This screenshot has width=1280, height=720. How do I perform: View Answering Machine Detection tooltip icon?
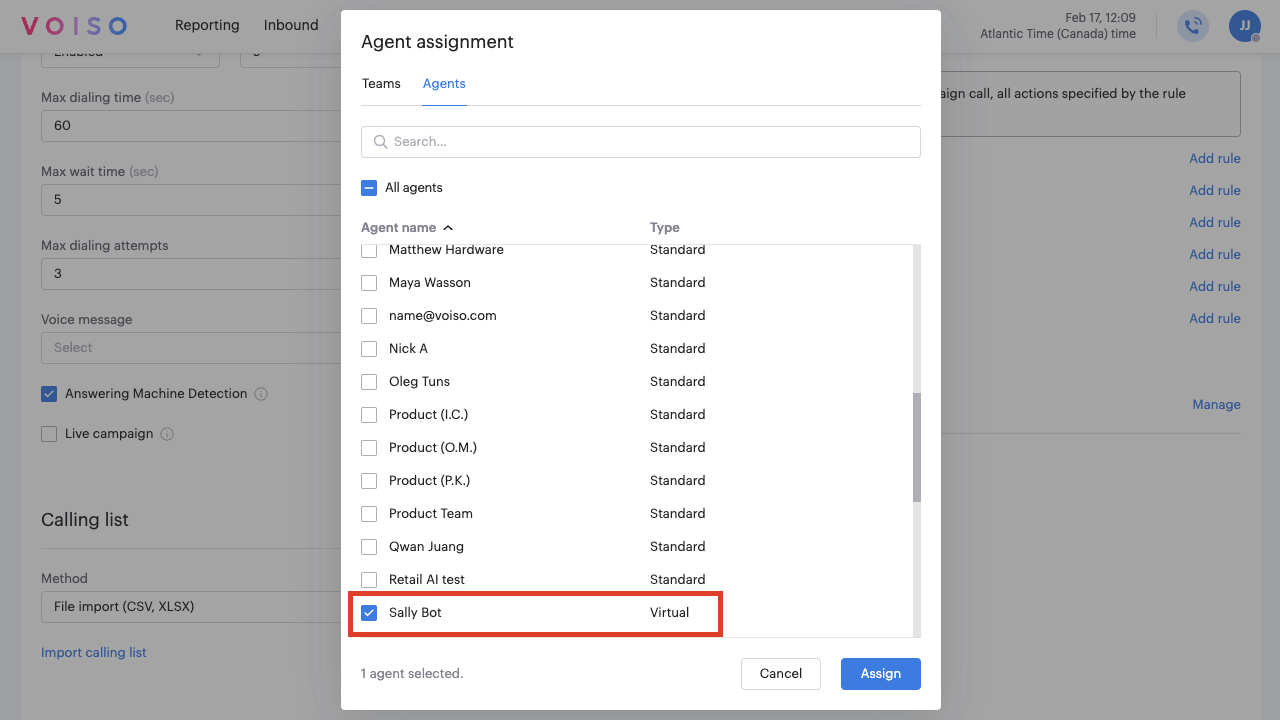pos(261,393)
